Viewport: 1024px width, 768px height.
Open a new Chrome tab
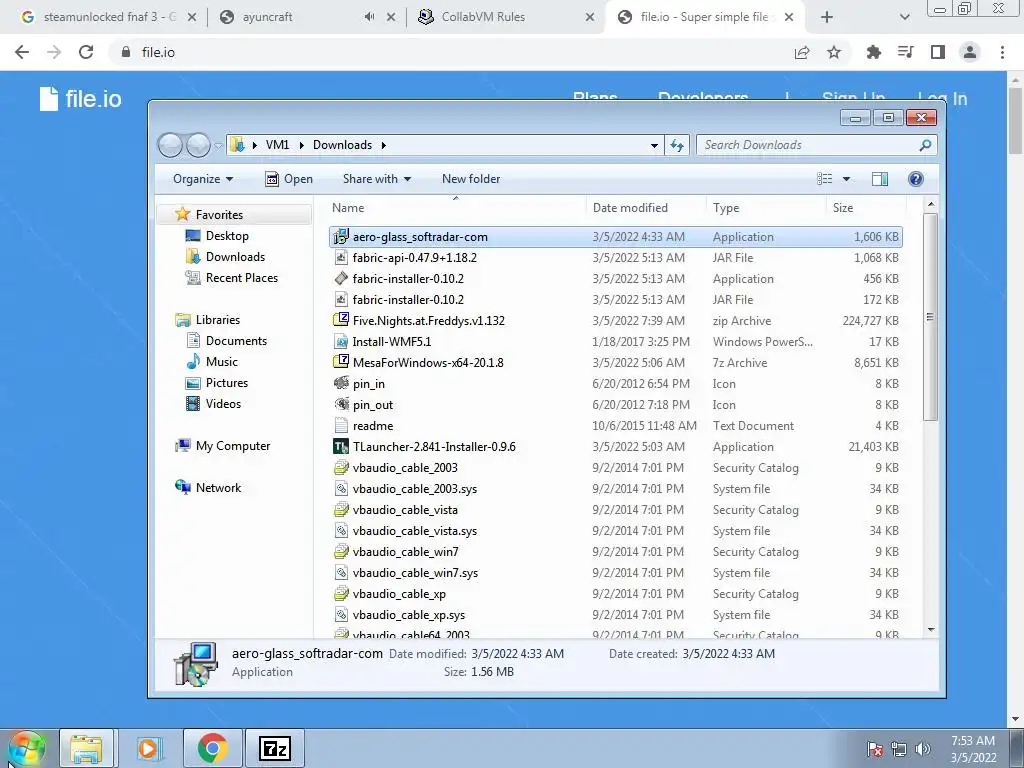[x=827, y=17]
